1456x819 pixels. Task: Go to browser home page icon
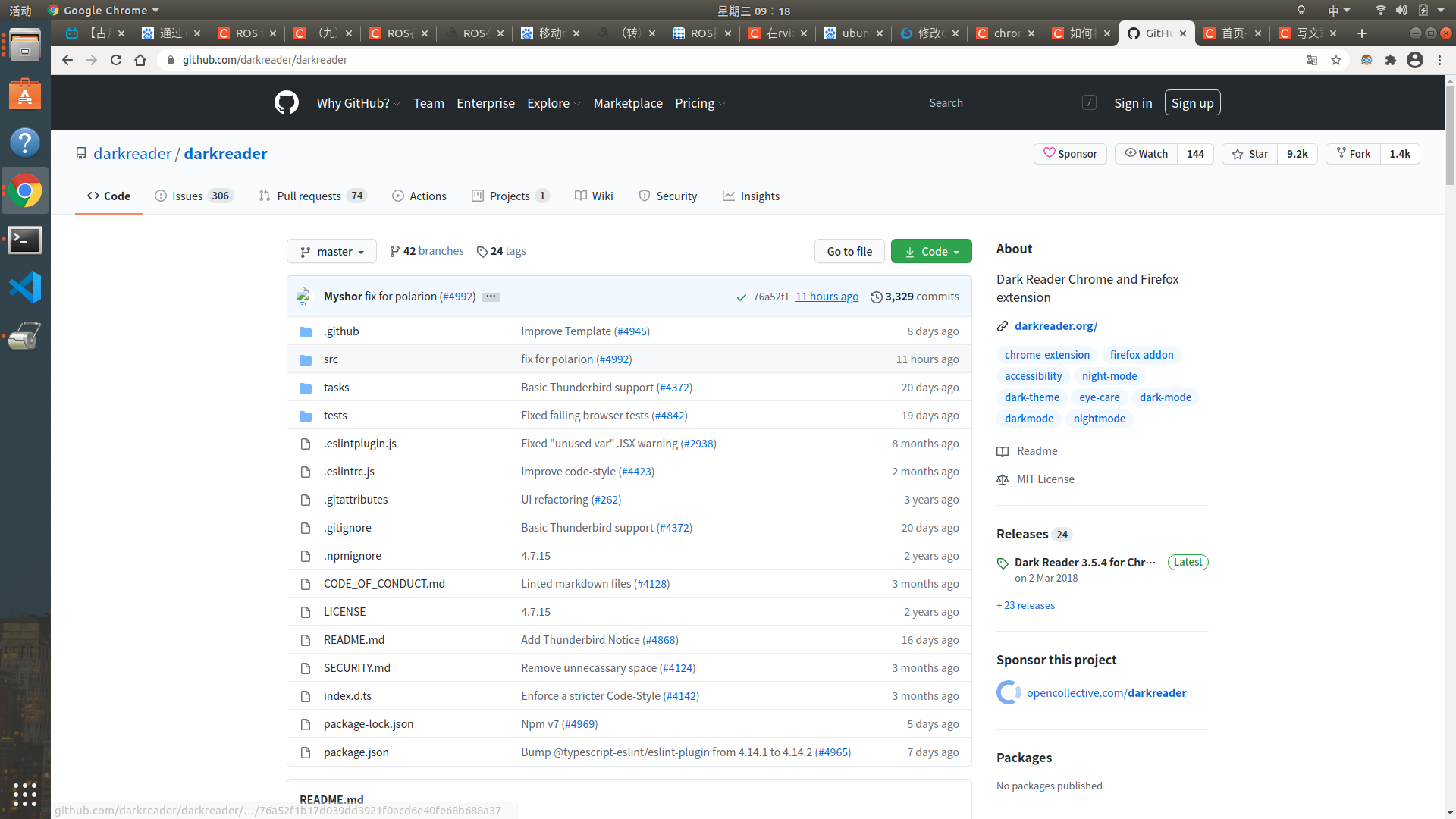(x=140, y=60)
